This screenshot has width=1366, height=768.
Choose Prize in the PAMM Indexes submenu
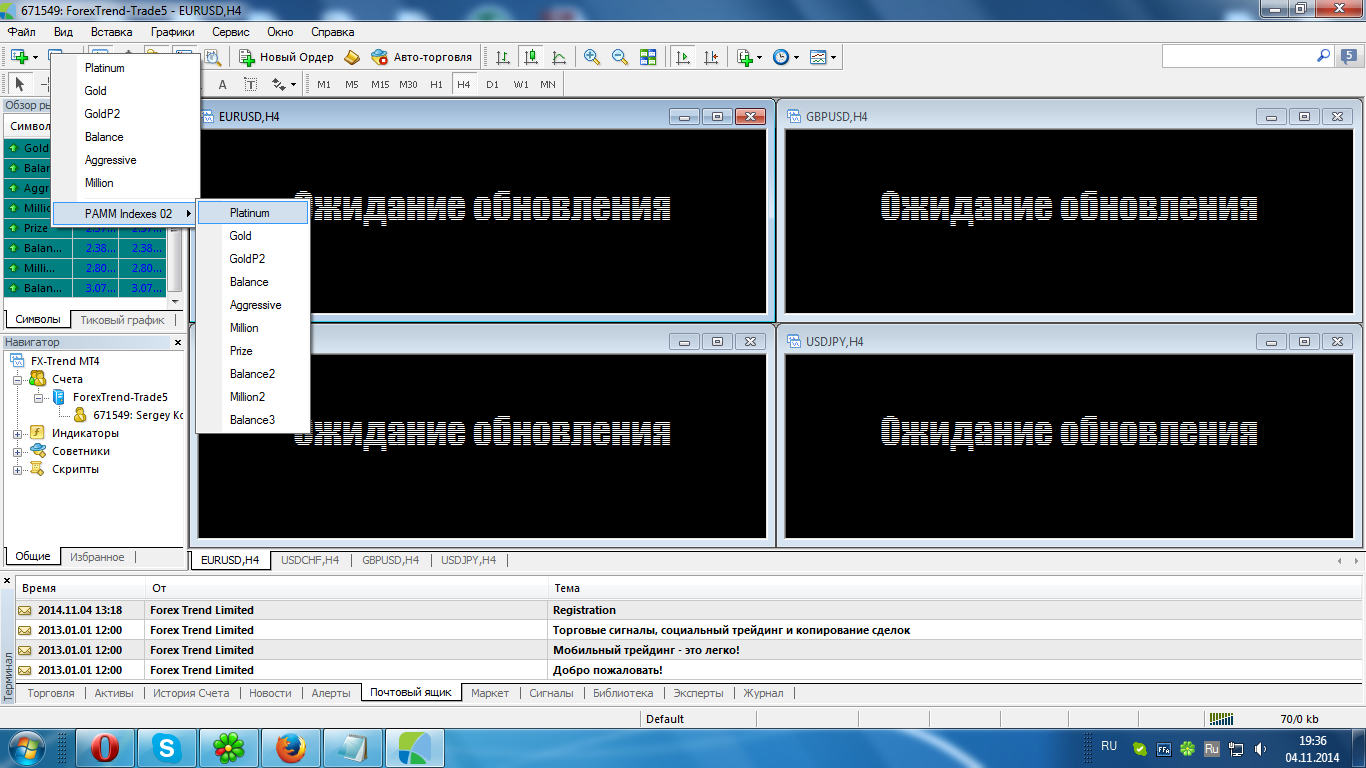(x=252, y=351)
